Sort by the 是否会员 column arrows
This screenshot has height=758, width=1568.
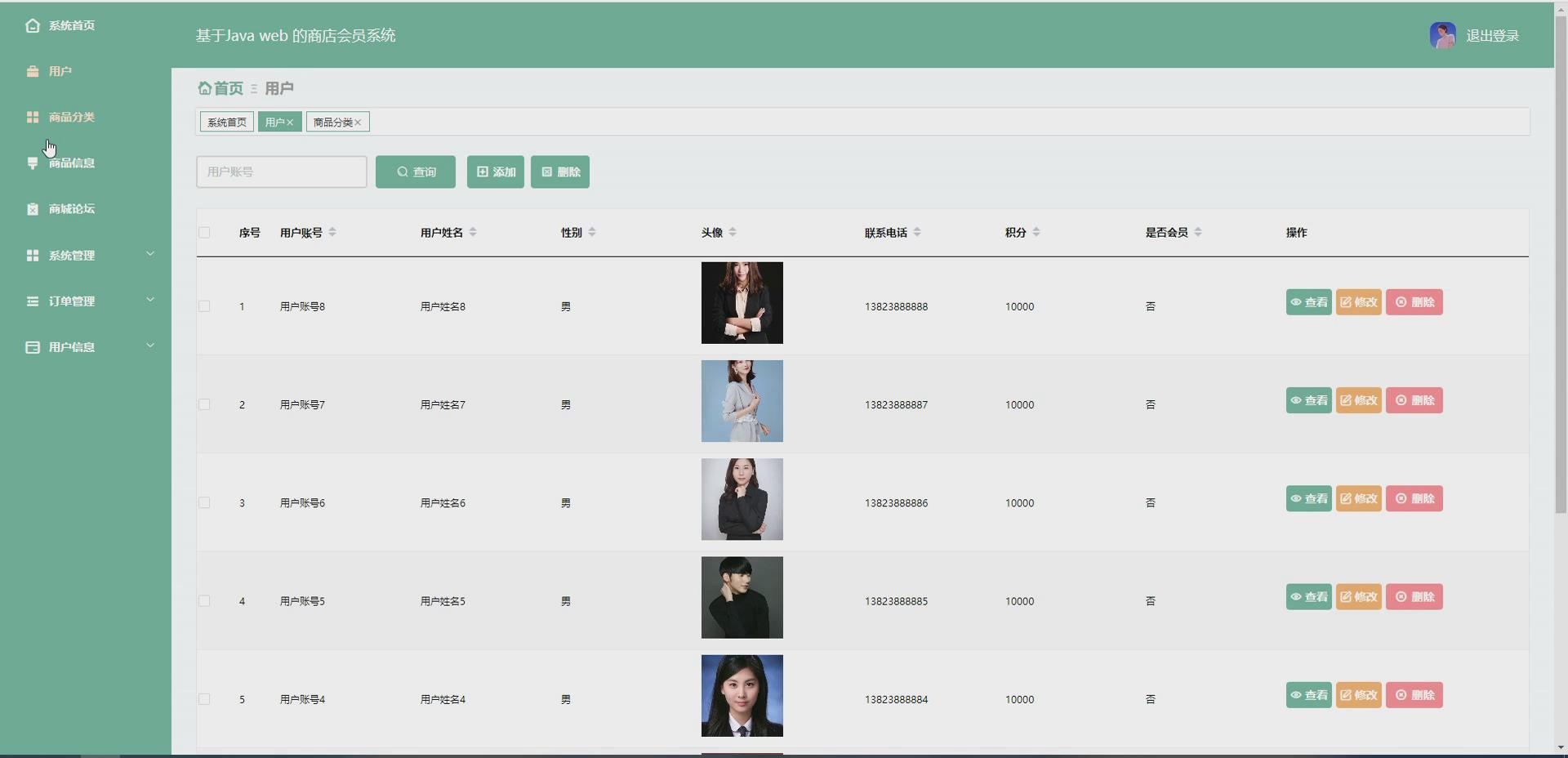tap(1198, 232)
